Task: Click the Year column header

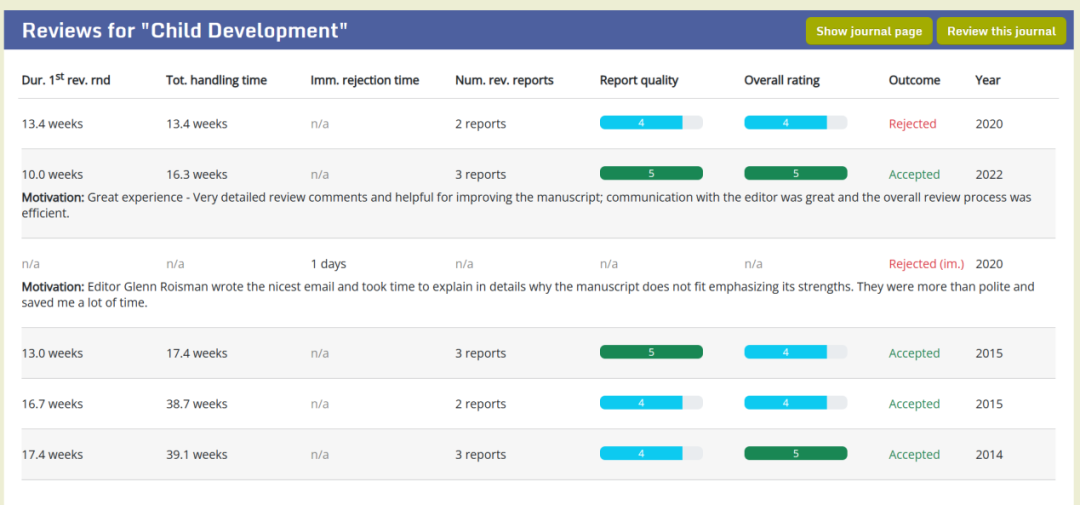Action: point(988,81)
